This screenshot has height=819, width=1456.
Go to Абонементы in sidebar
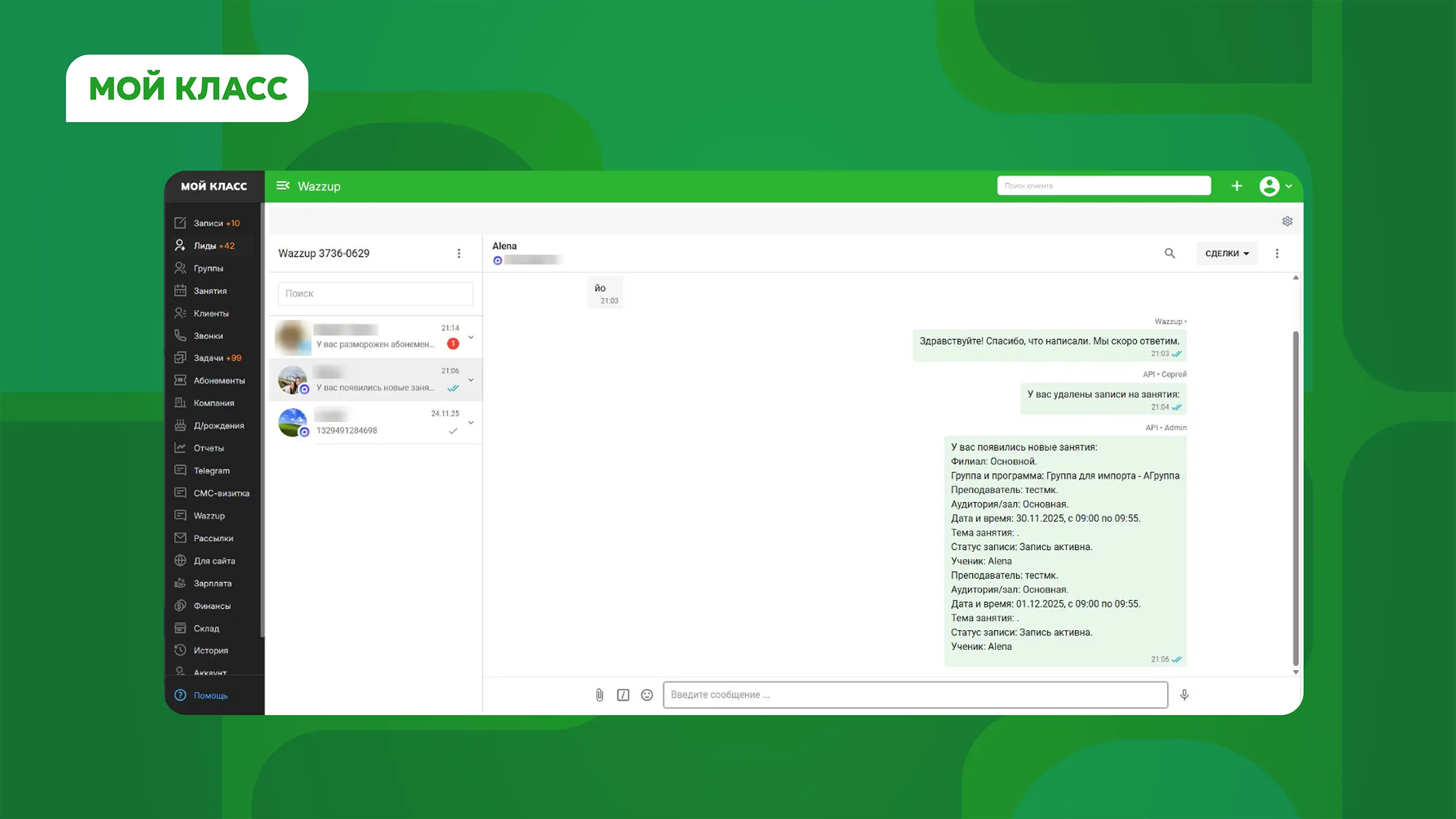tap(219, 380)
